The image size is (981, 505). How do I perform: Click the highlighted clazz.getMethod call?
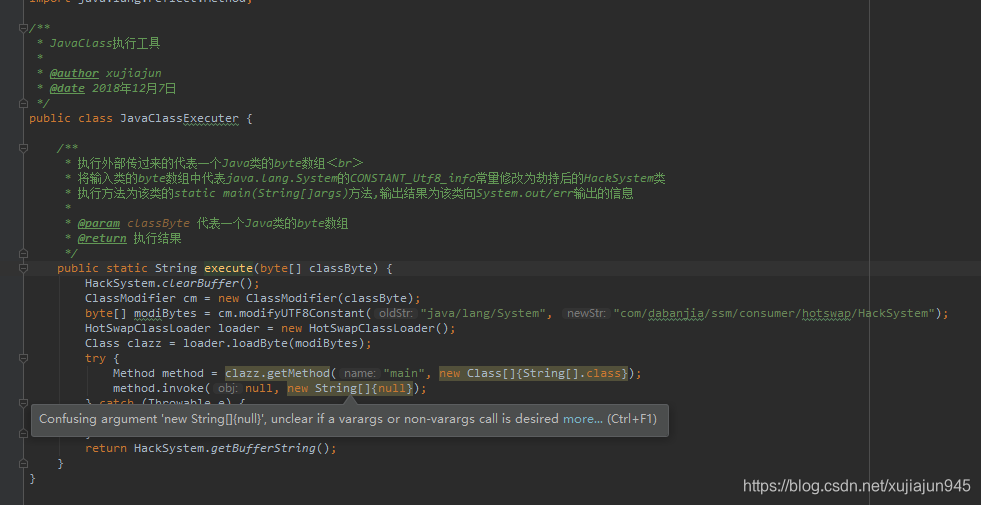277,374
